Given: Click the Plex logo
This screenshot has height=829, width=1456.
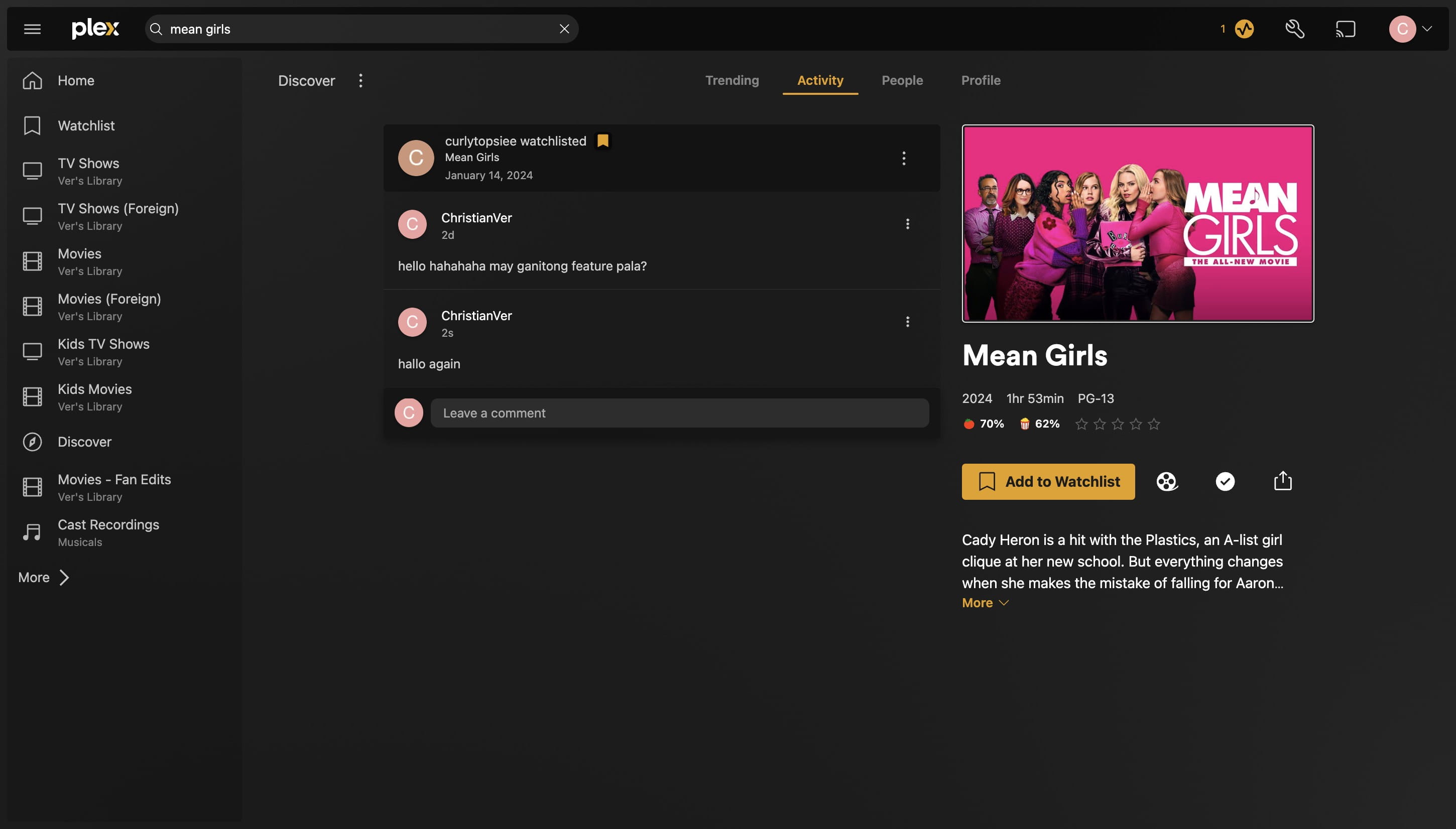Looking at the screenshot, I should (95, 29).
